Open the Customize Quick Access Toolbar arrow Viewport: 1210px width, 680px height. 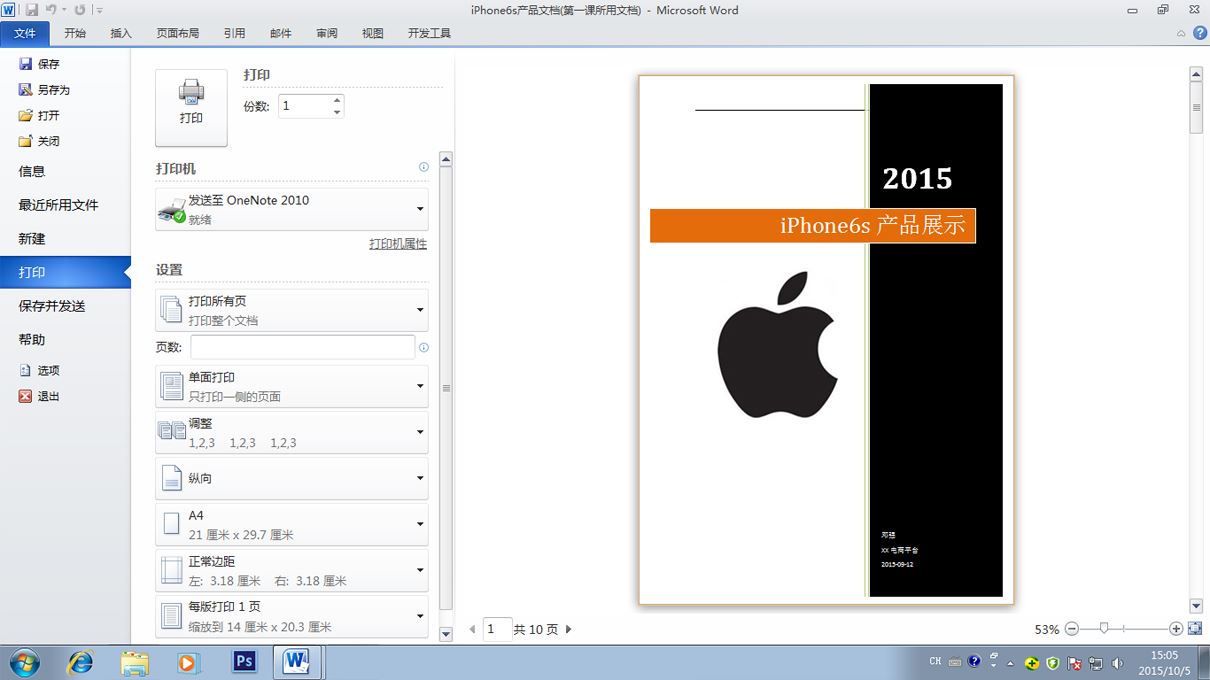99,10
